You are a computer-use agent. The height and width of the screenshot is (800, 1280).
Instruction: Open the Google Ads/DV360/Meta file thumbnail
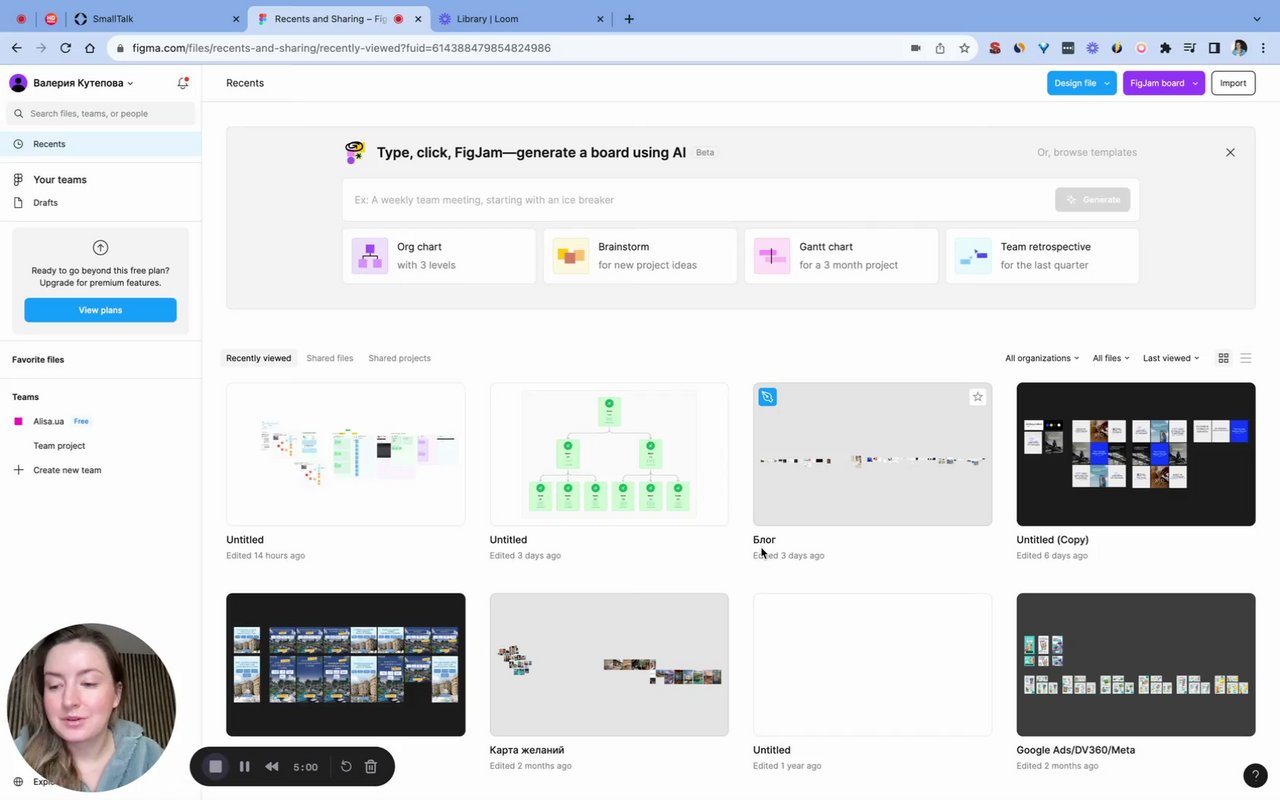coord(1136,665)
